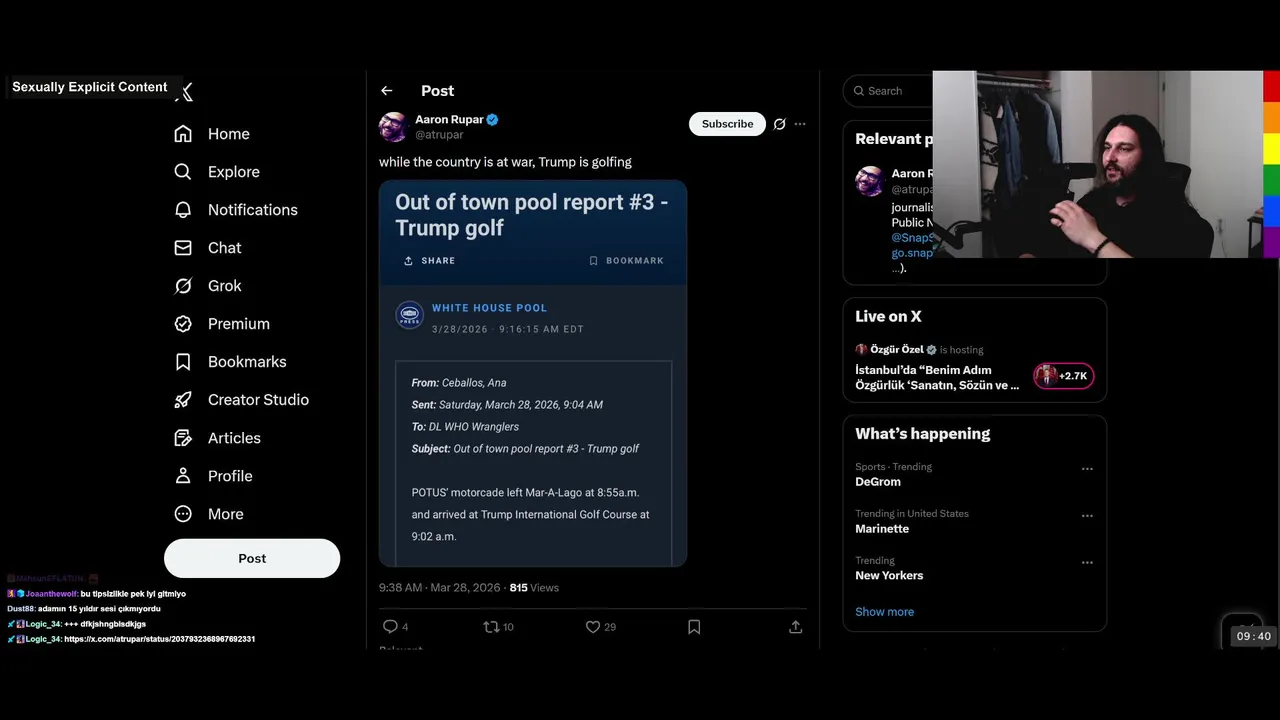
Task: Click the @atrupar handle under name
Action: [x=439, y=135]
